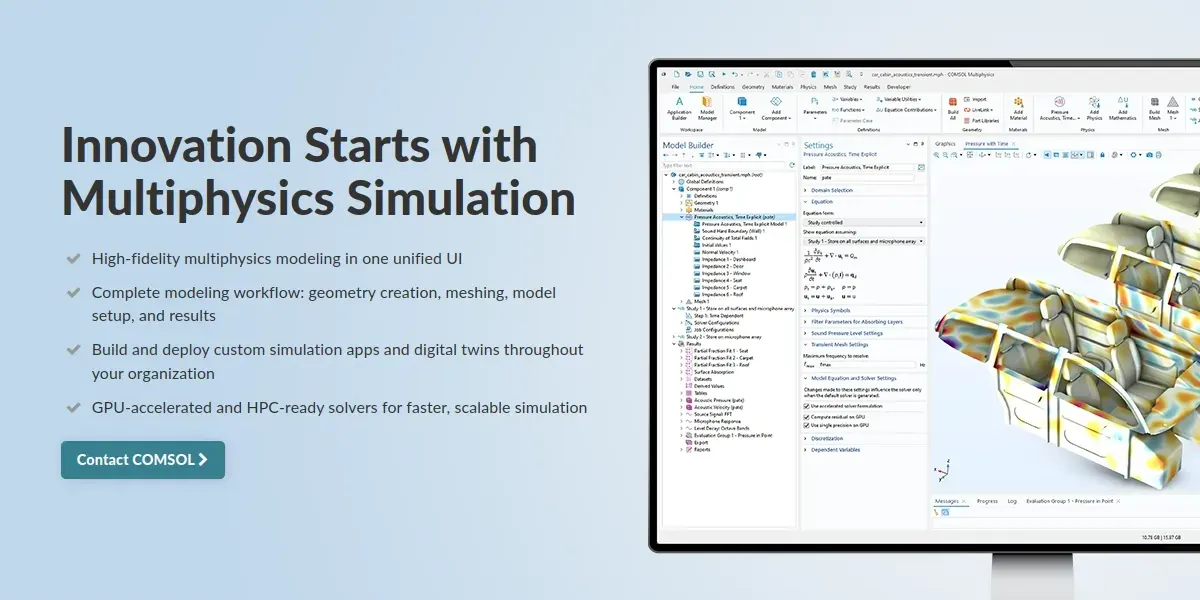This screenshot has width=1200, height=600.
Task: Select Acoustic Pressure (pate) results node
Action: (x=715, y=400)
